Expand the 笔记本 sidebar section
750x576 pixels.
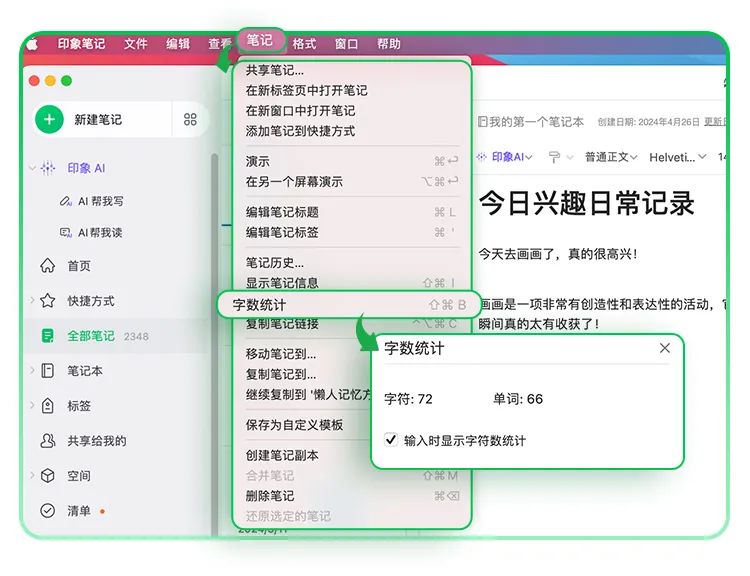pyautogui.click(x=33, y=371)
